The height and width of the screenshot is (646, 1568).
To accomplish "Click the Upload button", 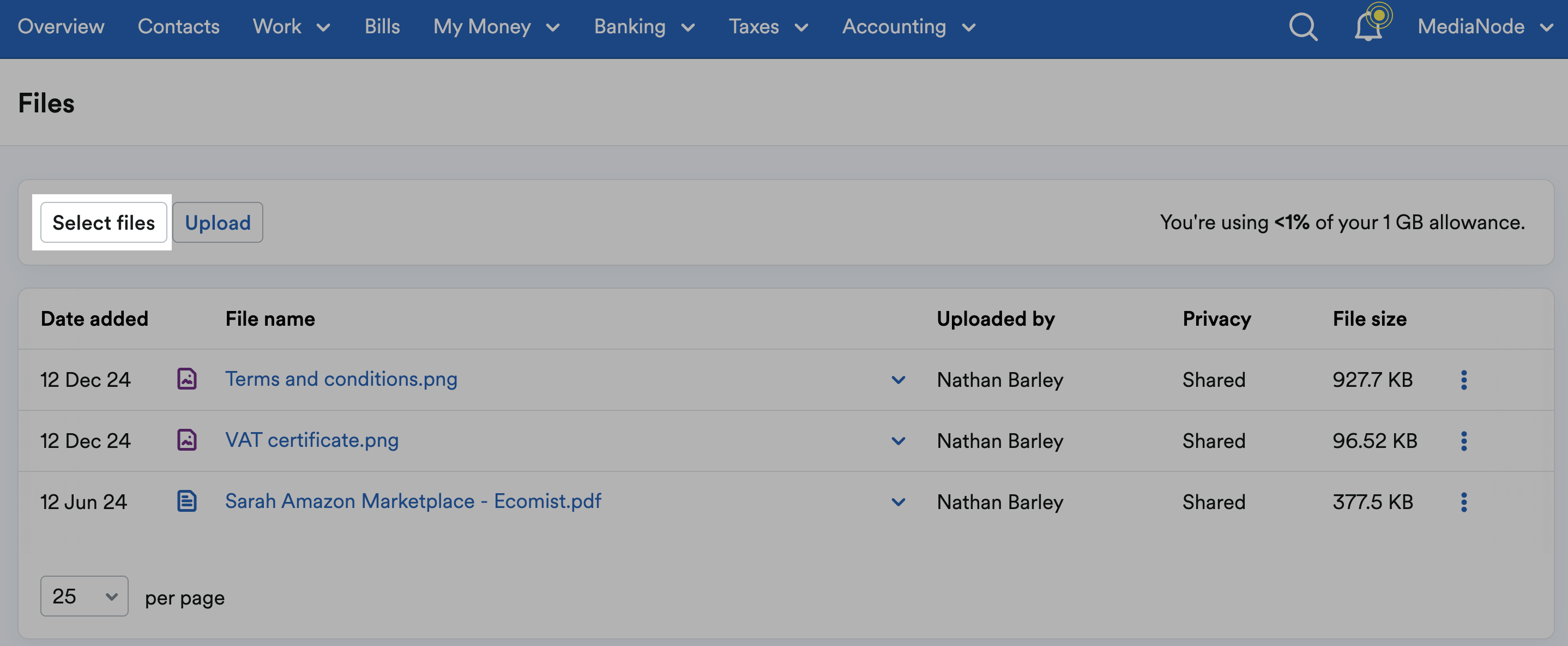I will click(x=218, y=223).
